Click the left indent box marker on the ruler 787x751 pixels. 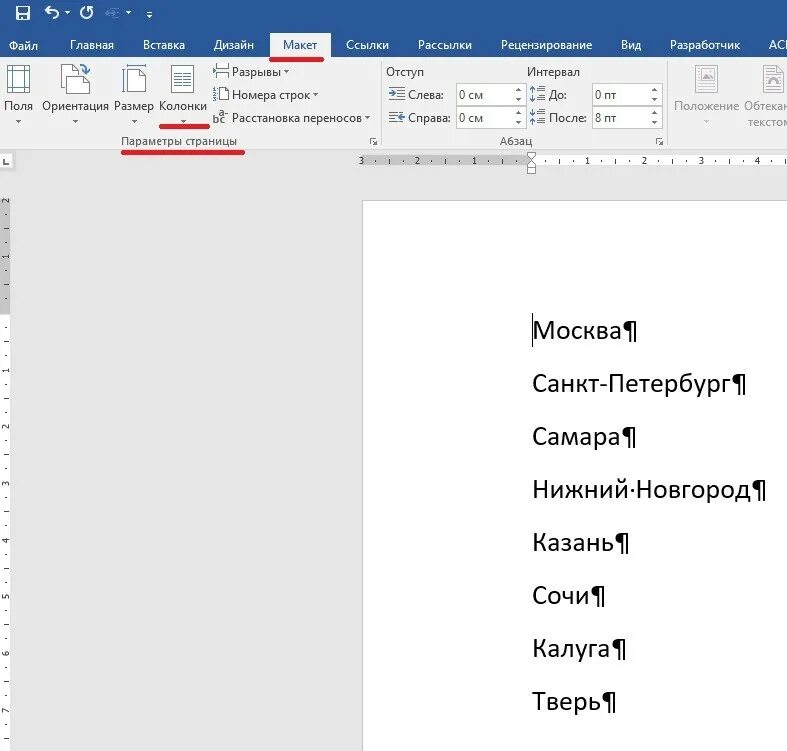pyautogui.click(x=531, y=170)
